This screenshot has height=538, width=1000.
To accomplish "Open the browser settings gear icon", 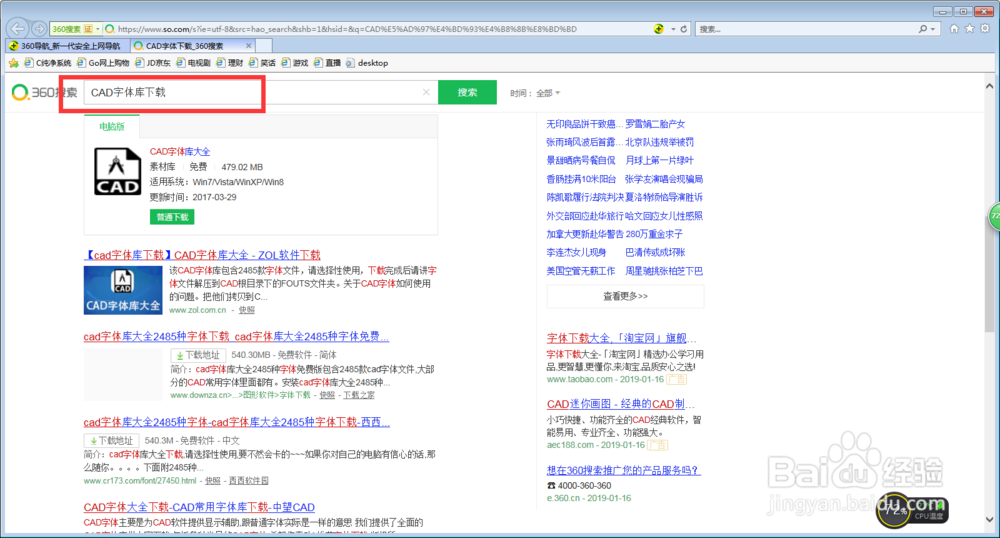I will tap(985, 29).
